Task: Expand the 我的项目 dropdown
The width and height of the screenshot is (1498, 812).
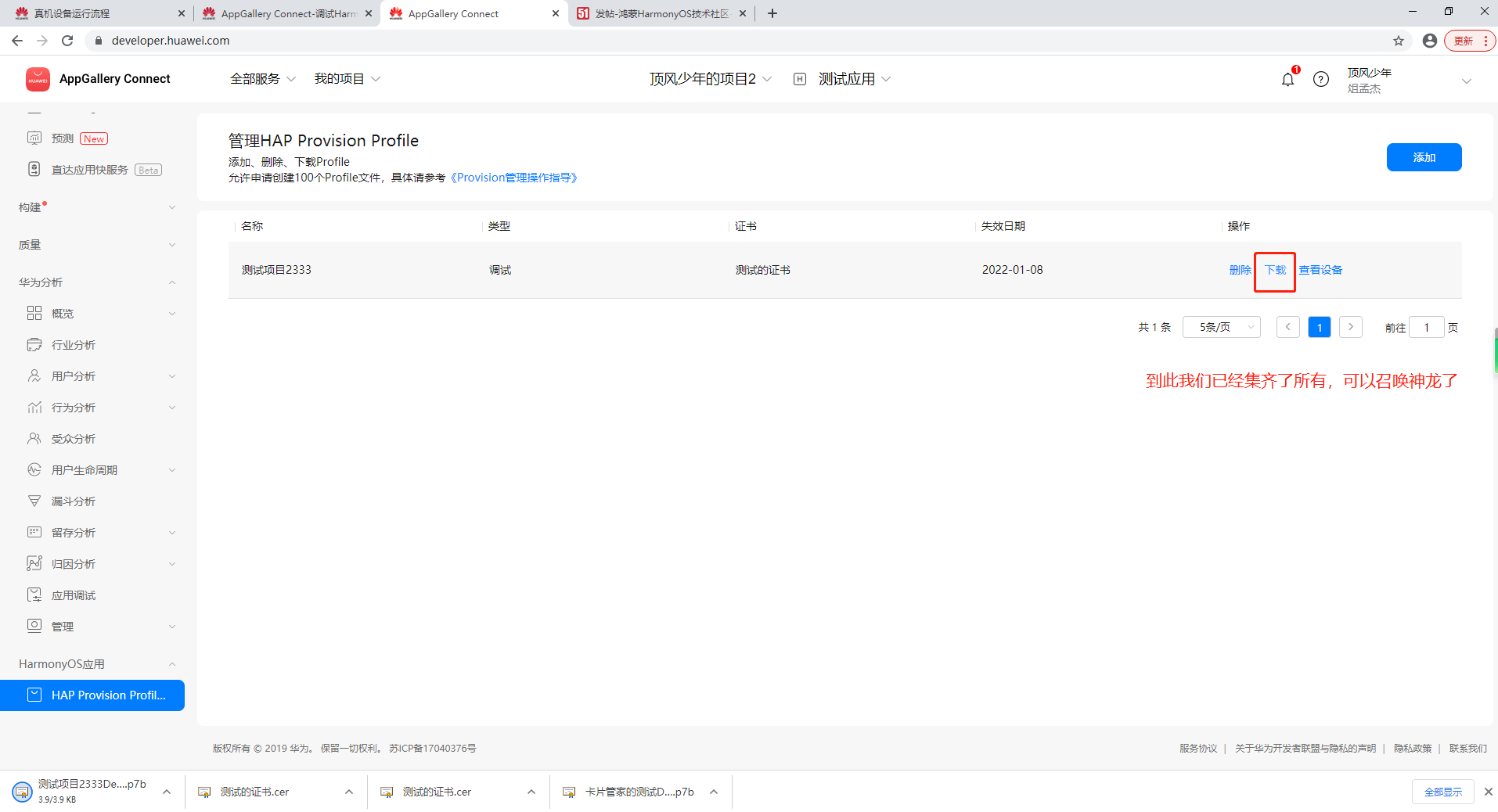Action: tap(347, 79)
